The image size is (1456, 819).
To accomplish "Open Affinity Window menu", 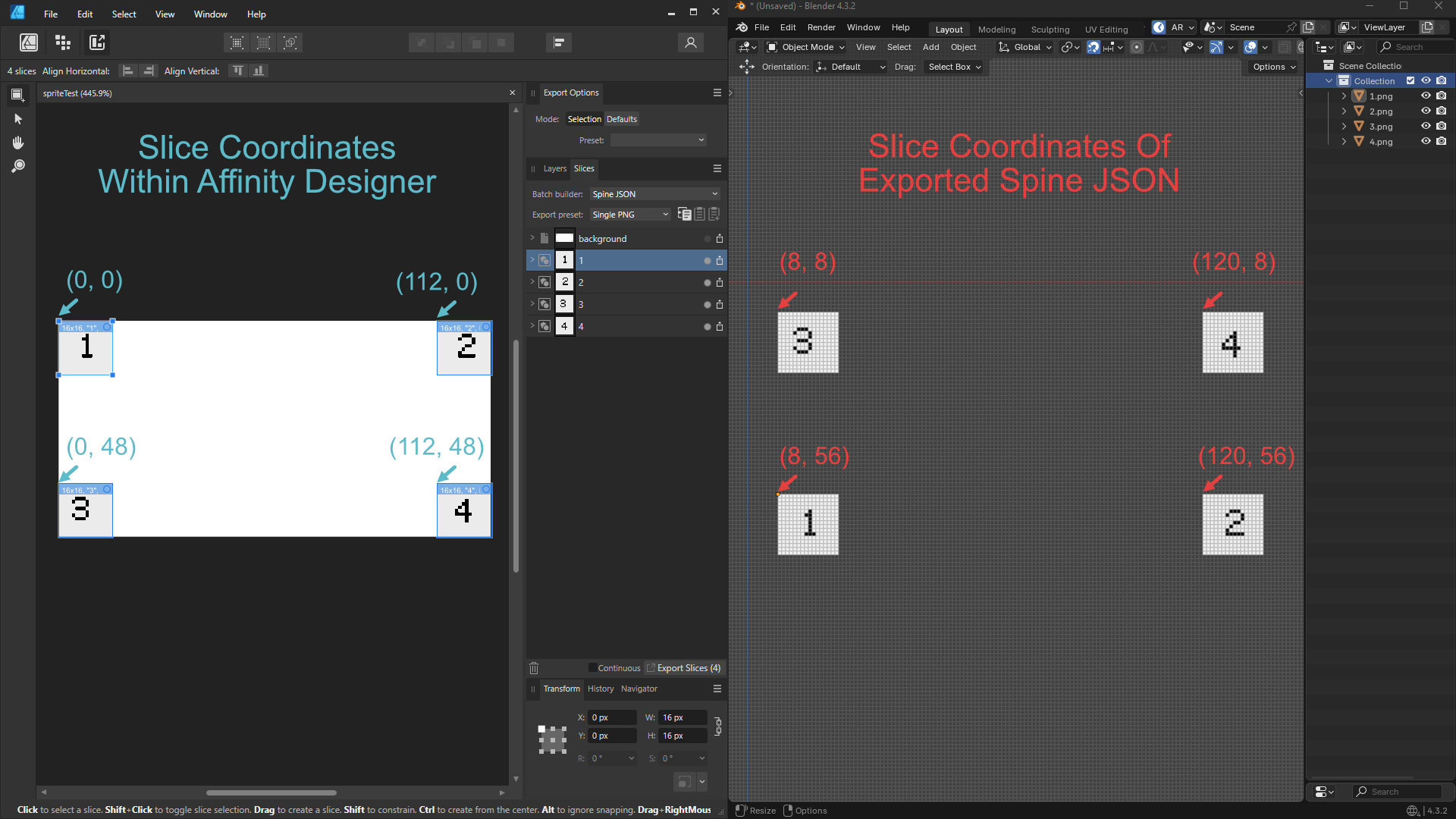I will click(210, 14).
